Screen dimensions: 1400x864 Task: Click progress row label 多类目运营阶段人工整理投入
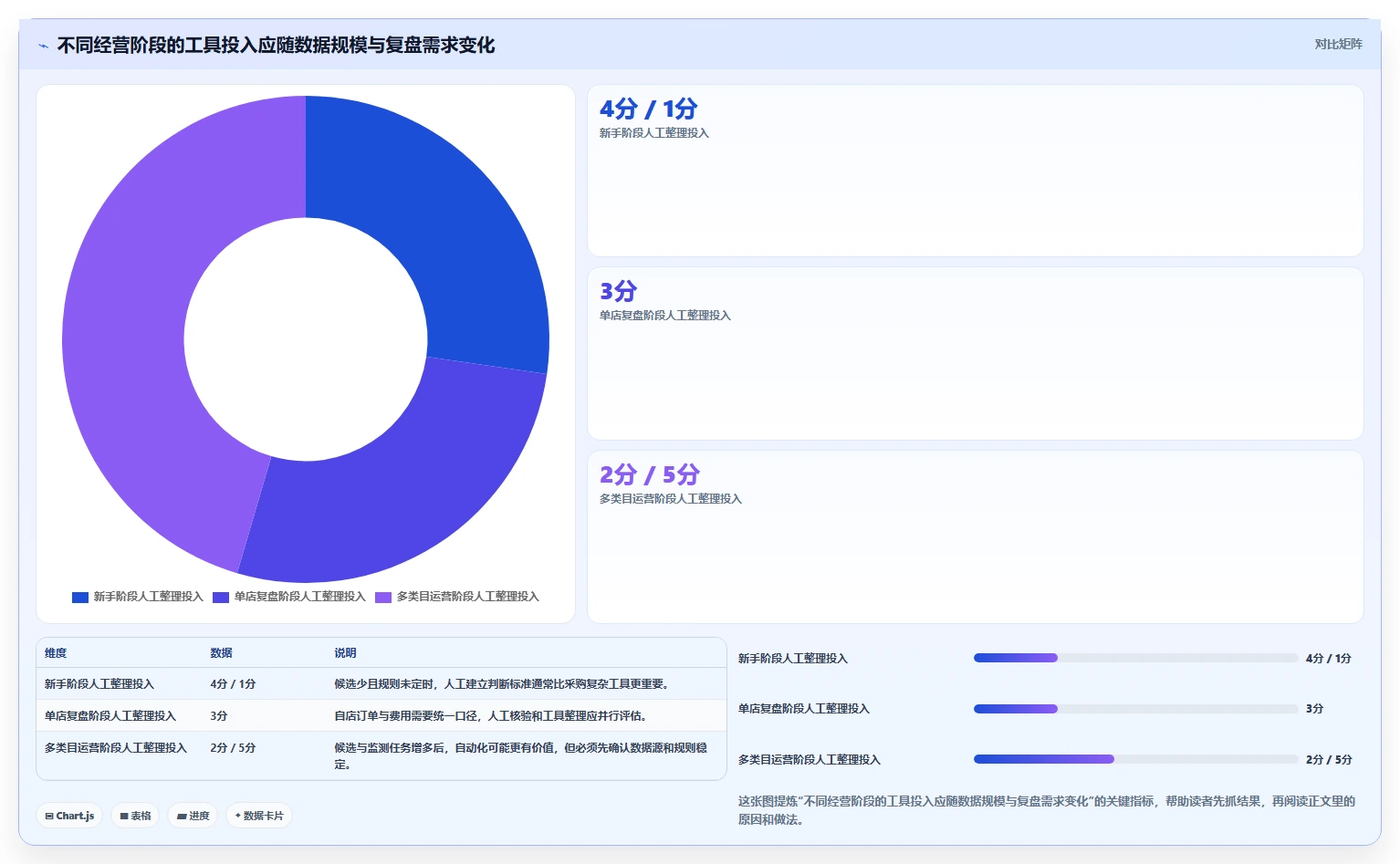(810, 760)
